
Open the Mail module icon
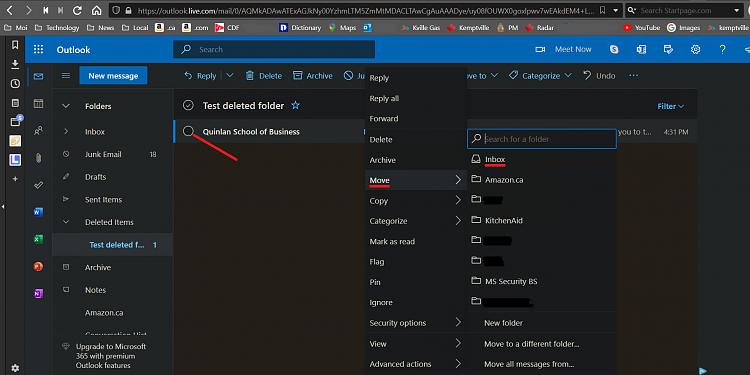pos(38,76)
